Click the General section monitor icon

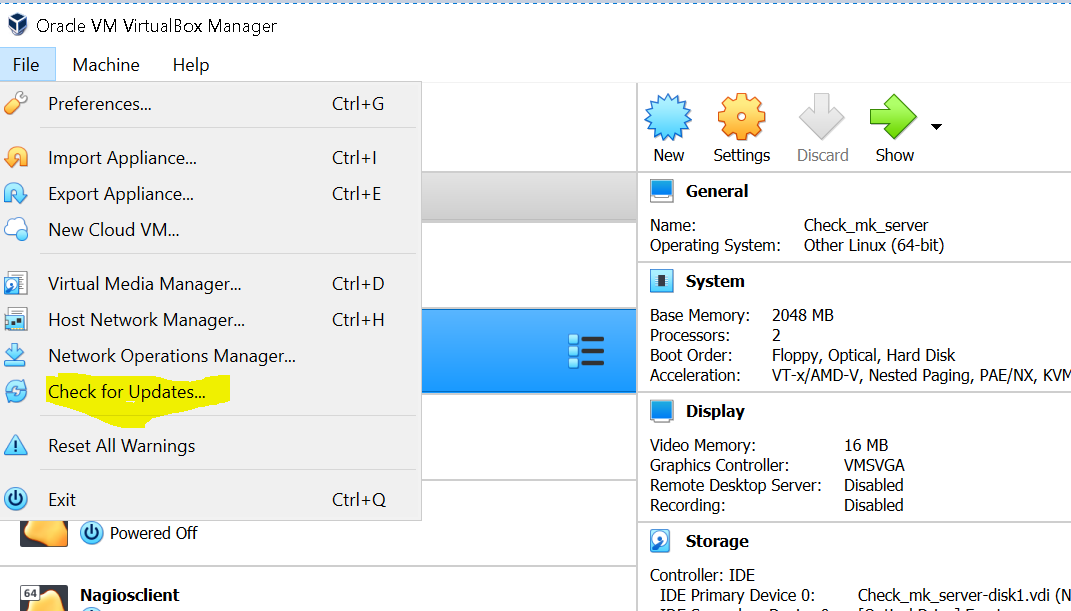tap(662, 190)
